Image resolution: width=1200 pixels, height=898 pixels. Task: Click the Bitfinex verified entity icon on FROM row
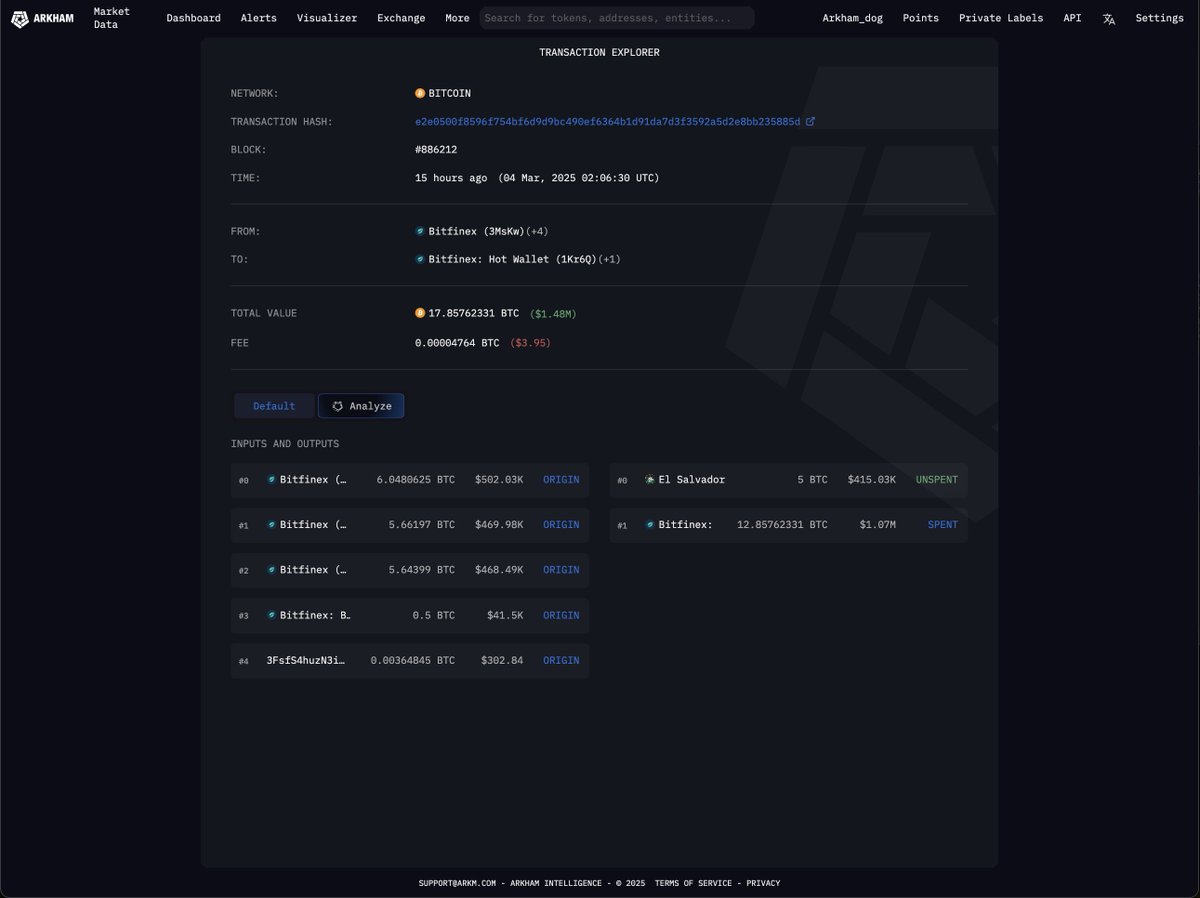click(x=420, y=230)
